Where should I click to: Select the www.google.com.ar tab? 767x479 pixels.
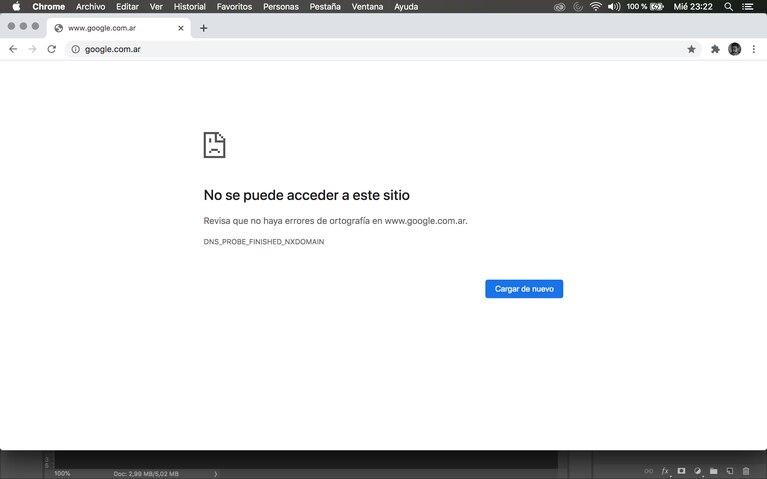[110, 28]
